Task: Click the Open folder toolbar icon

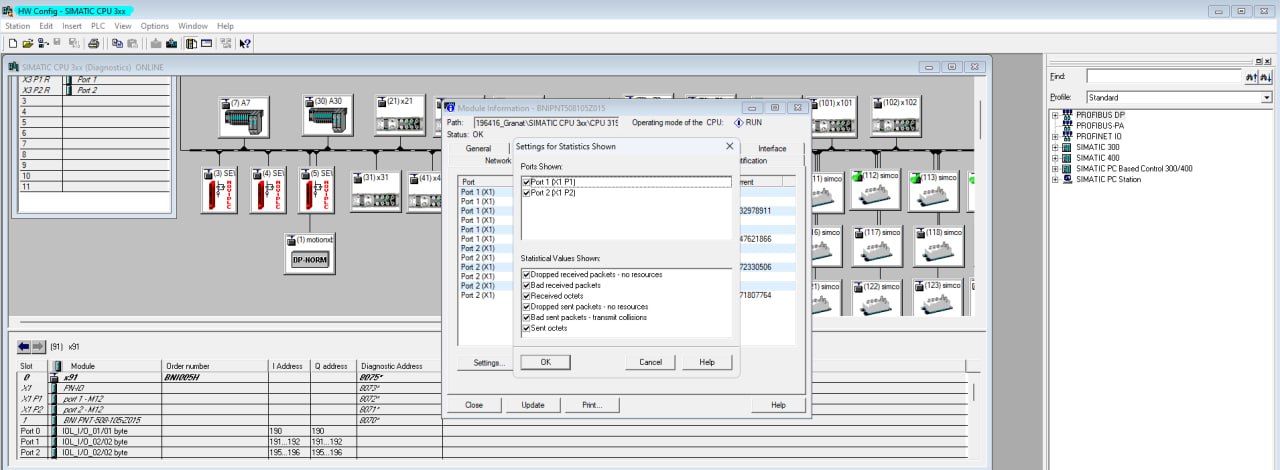Action: click(x=28, y=44)
